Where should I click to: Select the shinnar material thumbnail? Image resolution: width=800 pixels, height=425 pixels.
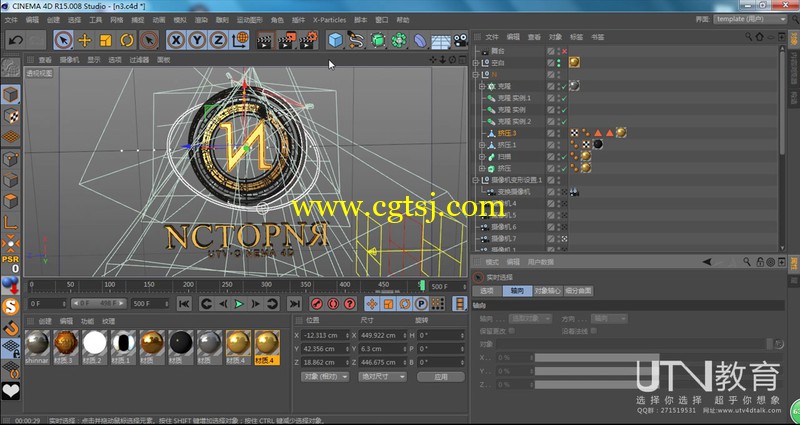click(x=37, y=346)
